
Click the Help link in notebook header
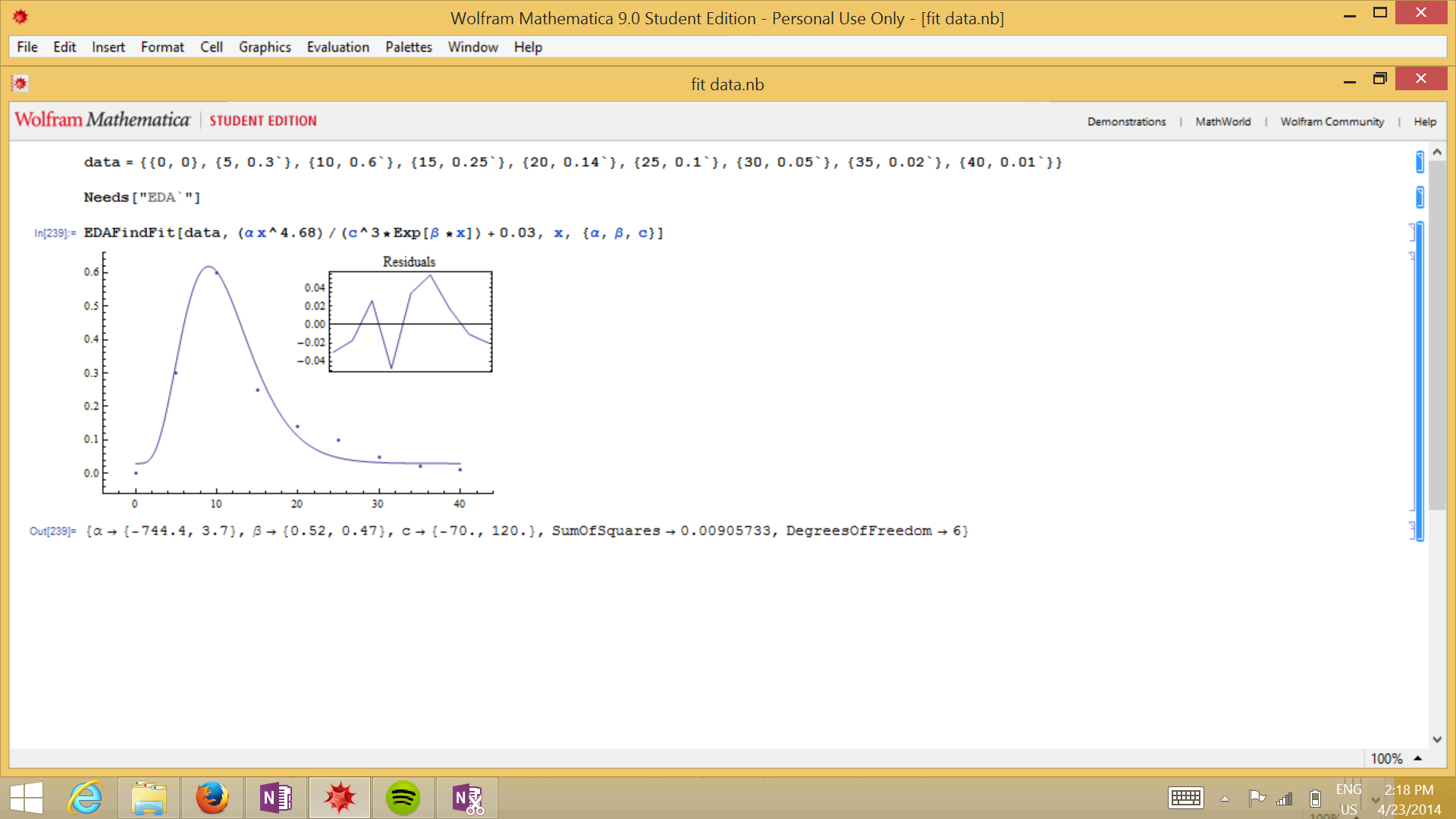[1425, 121]
